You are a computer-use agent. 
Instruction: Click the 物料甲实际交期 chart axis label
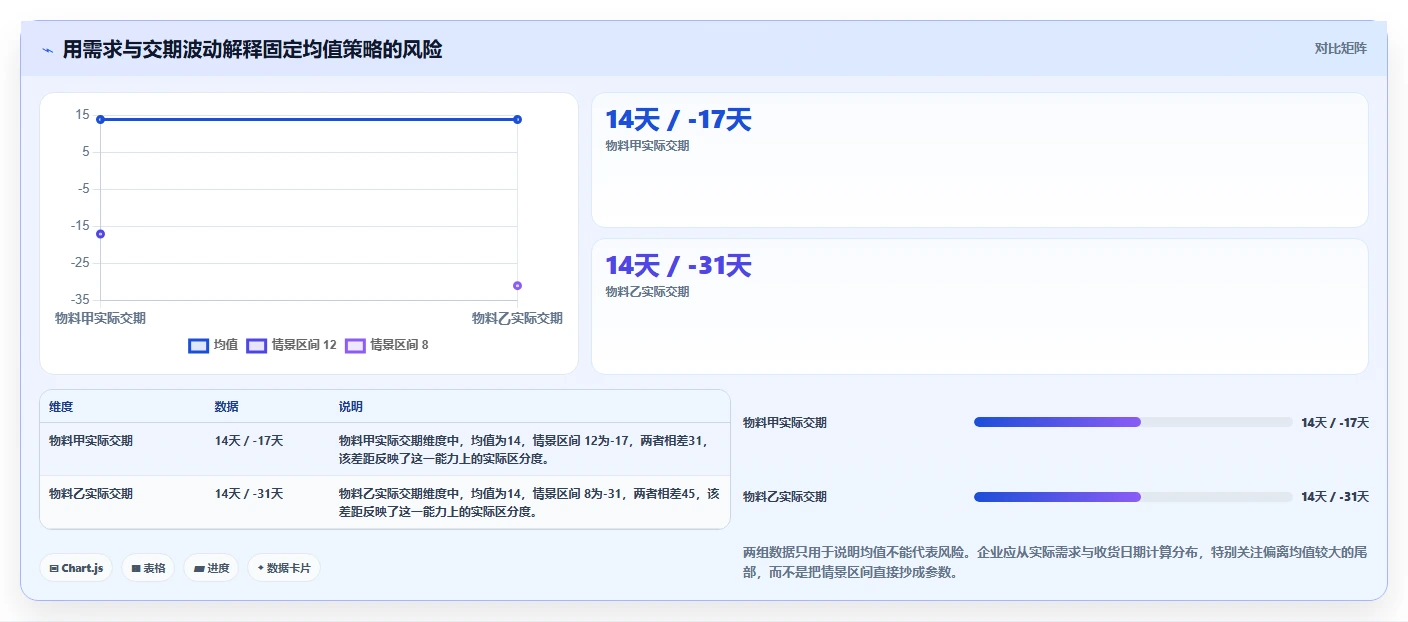tap(100, 318)
